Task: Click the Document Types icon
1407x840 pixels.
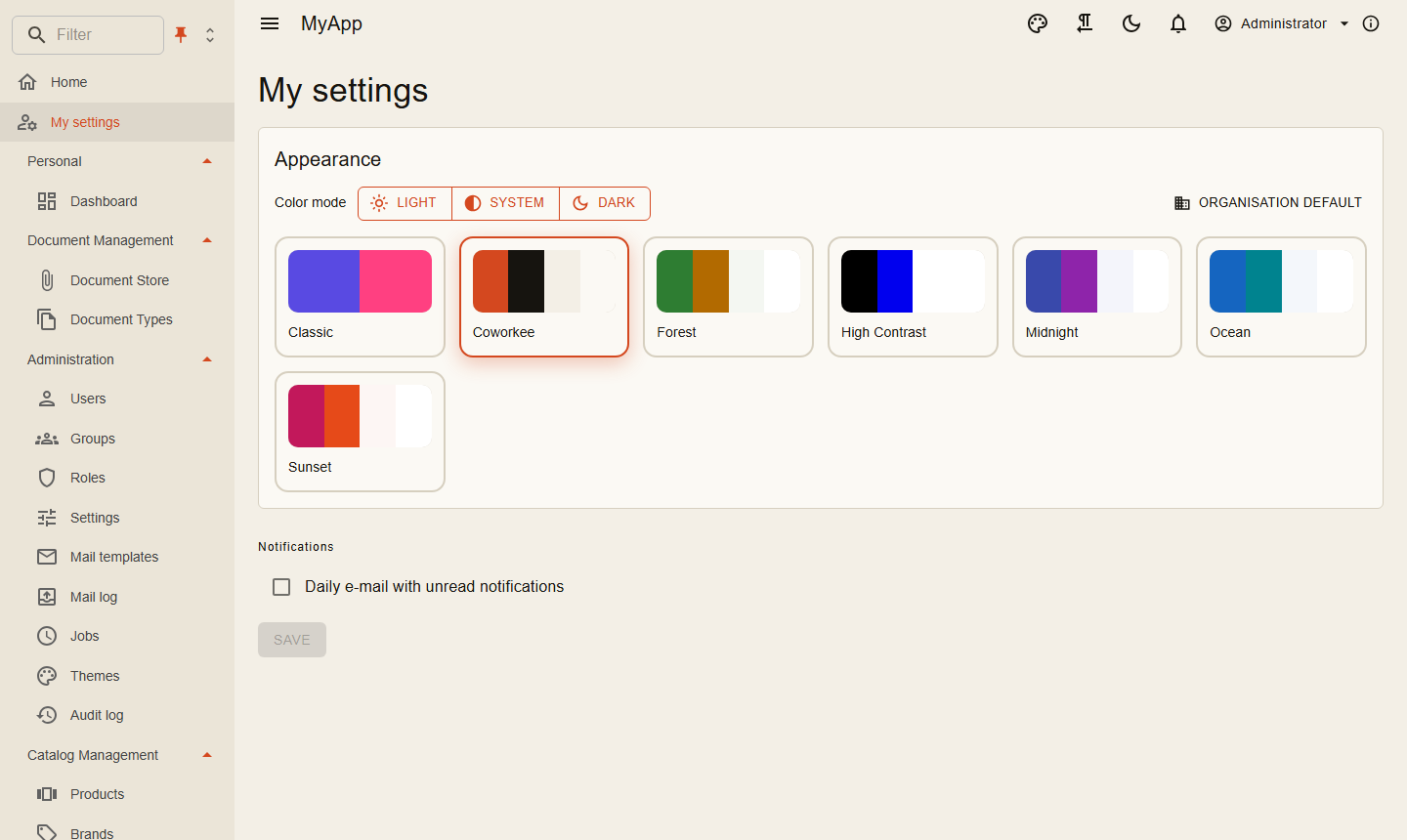Action: (47, 319)
